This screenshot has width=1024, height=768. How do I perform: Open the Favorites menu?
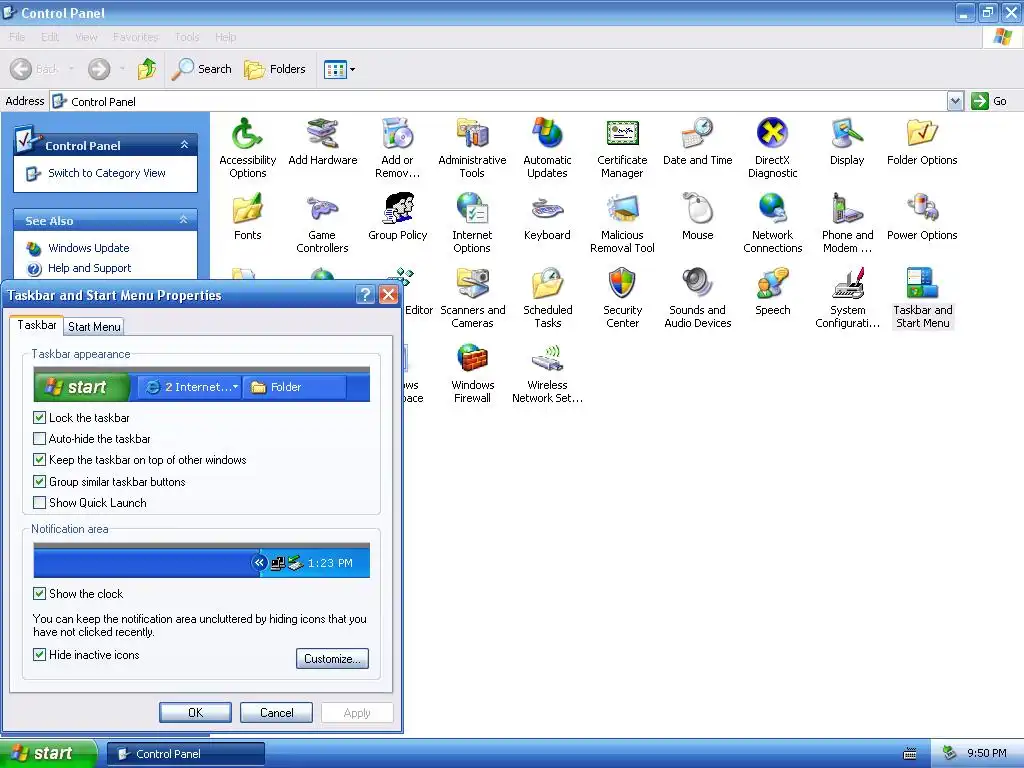click(x=135, y=37)
